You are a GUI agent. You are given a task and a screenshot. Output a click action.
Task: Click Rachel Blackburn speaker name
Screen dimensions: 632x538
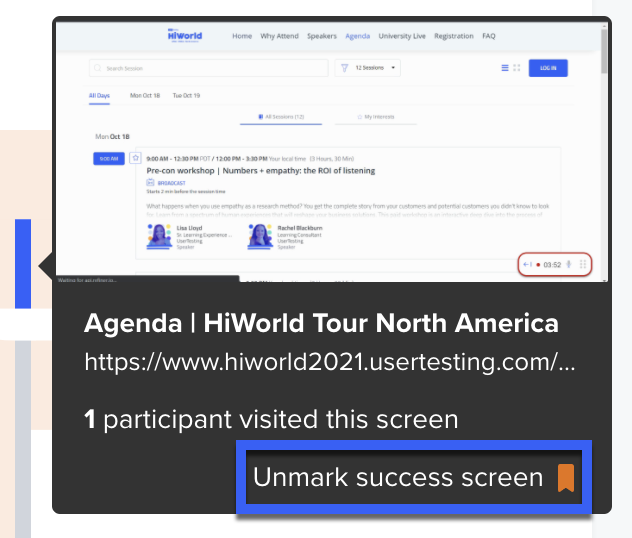pyautogui.click(x=300, y=228)
